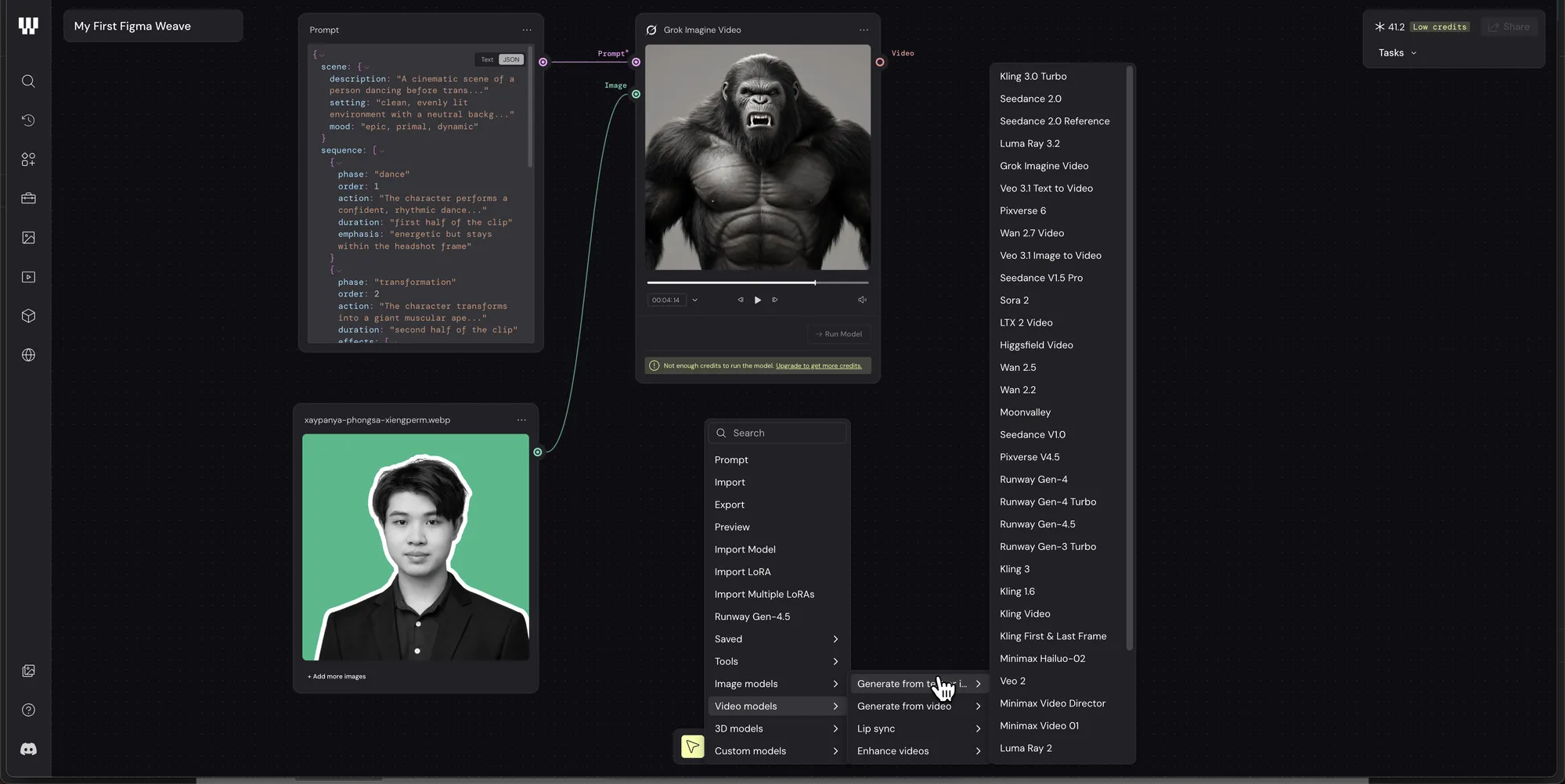Collapse the root JSON object chevron

322,56
